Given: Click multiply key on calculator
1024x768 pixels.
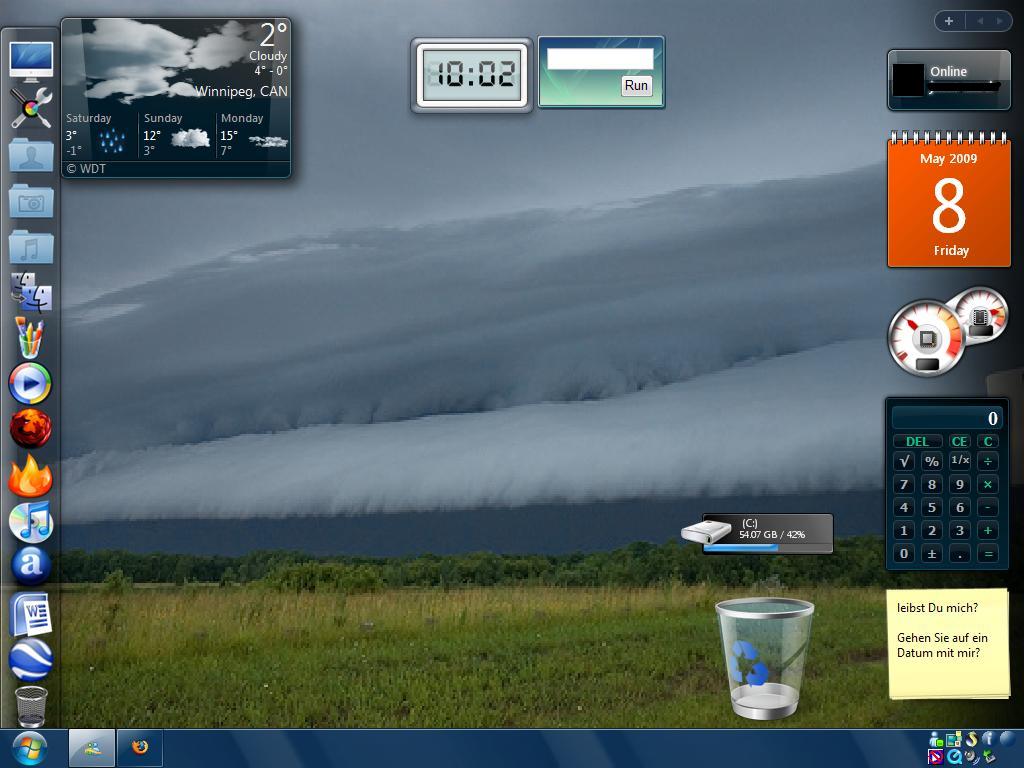Looking at the screenshot, I should [988, 485].
